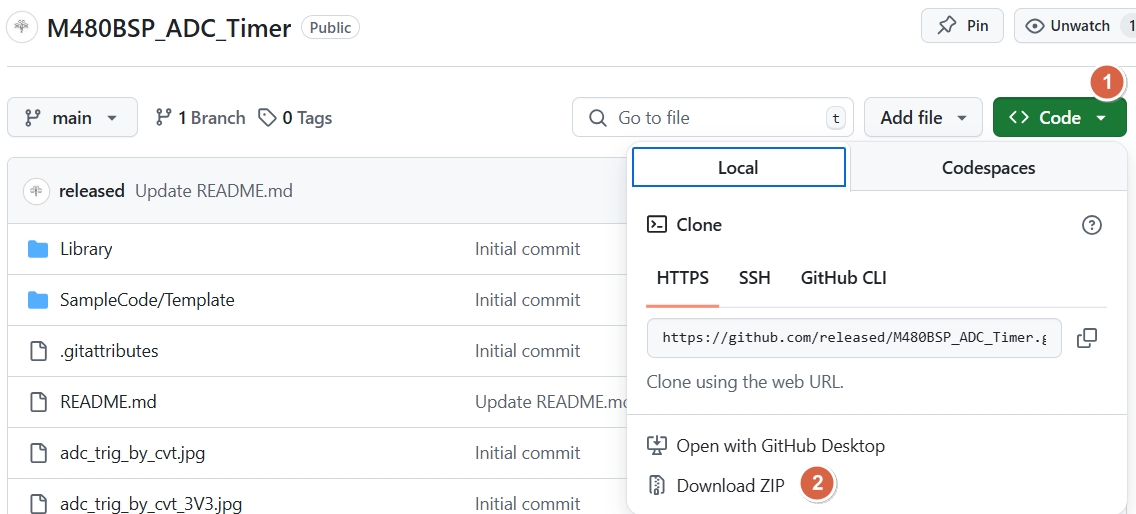1136x514 pixels.
Task: Click the README.md file icon
Action: (x=38, y=402)
